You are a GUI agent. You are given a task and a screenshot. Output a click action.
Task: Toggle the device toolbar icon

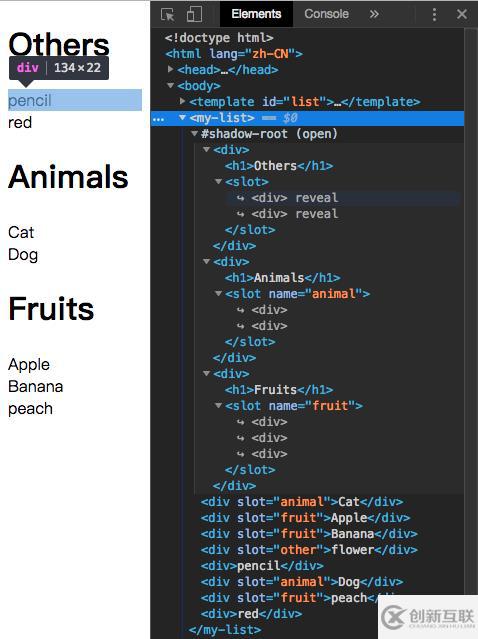[x=194, y=14]
